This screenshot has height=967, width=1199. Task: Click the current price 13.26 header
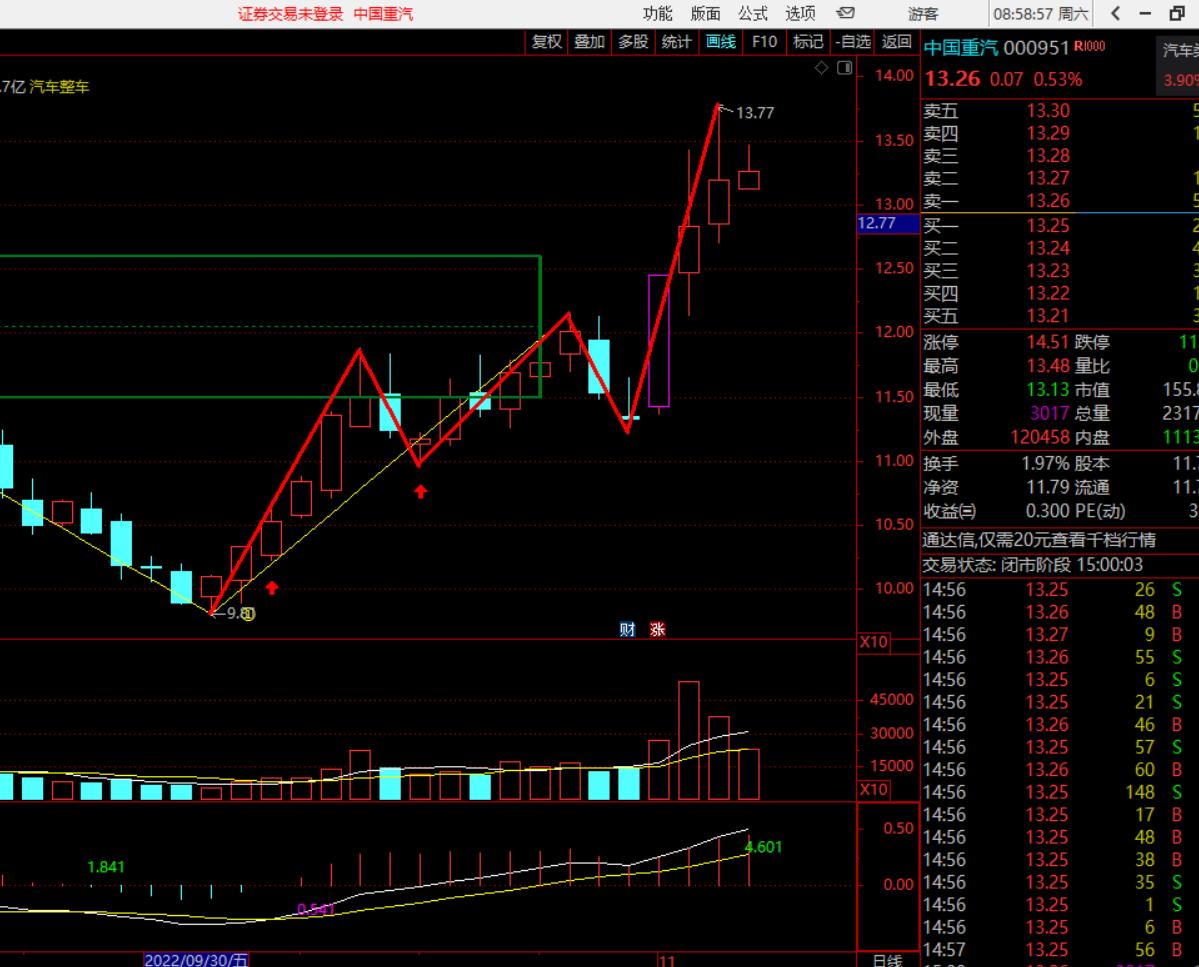(952, 79)
